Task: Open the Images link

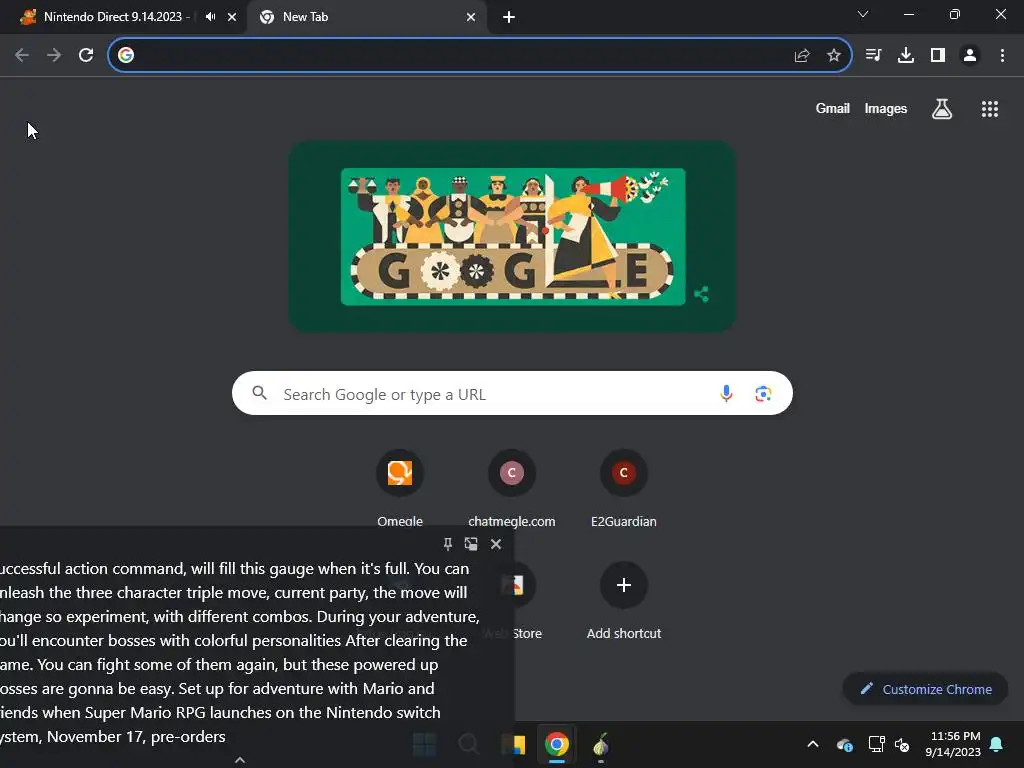Action: pos(886,108)
